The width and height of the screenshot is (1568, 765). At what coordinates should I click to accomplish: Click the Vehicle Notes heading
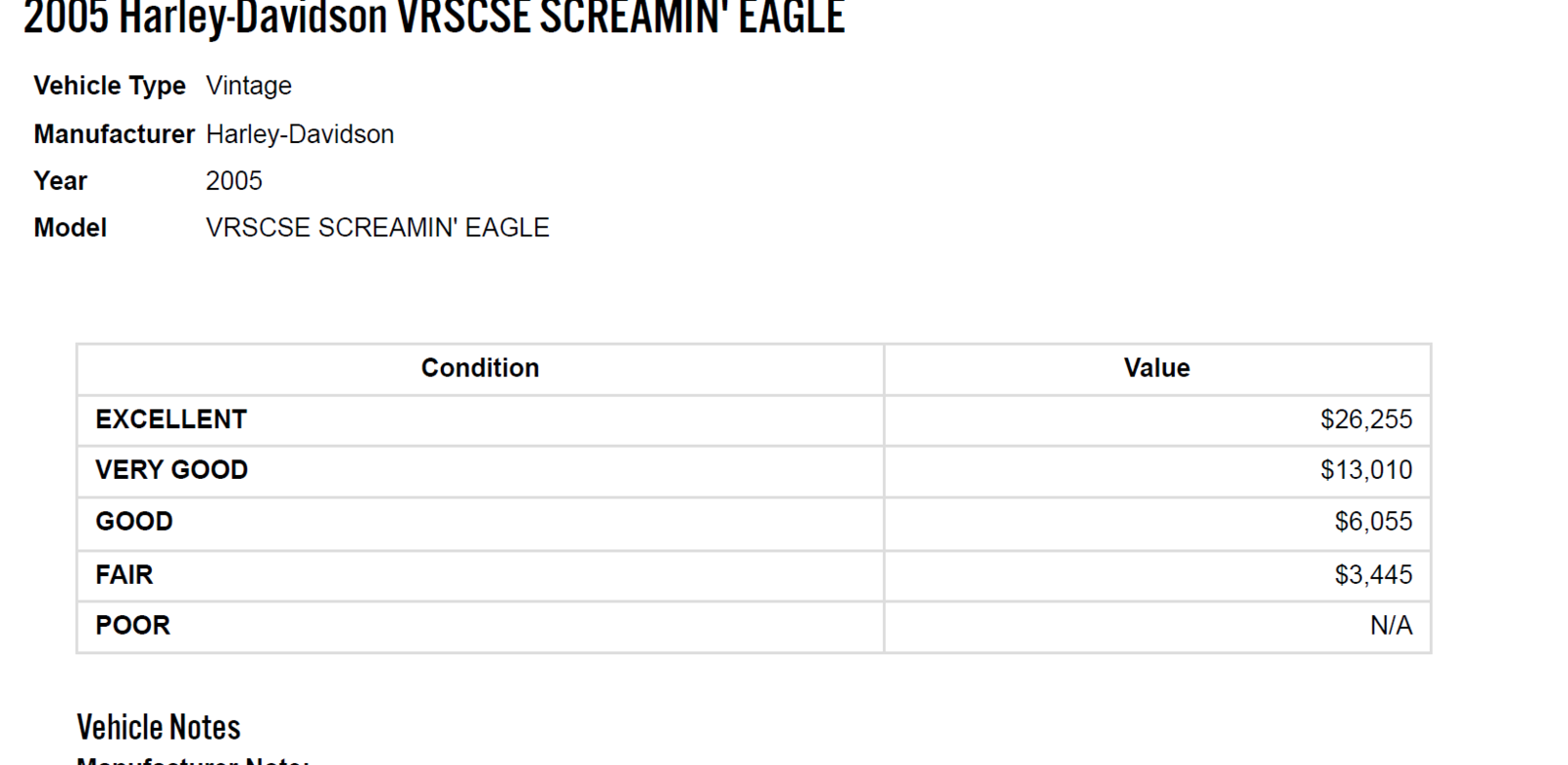click(x=159, y=728)
